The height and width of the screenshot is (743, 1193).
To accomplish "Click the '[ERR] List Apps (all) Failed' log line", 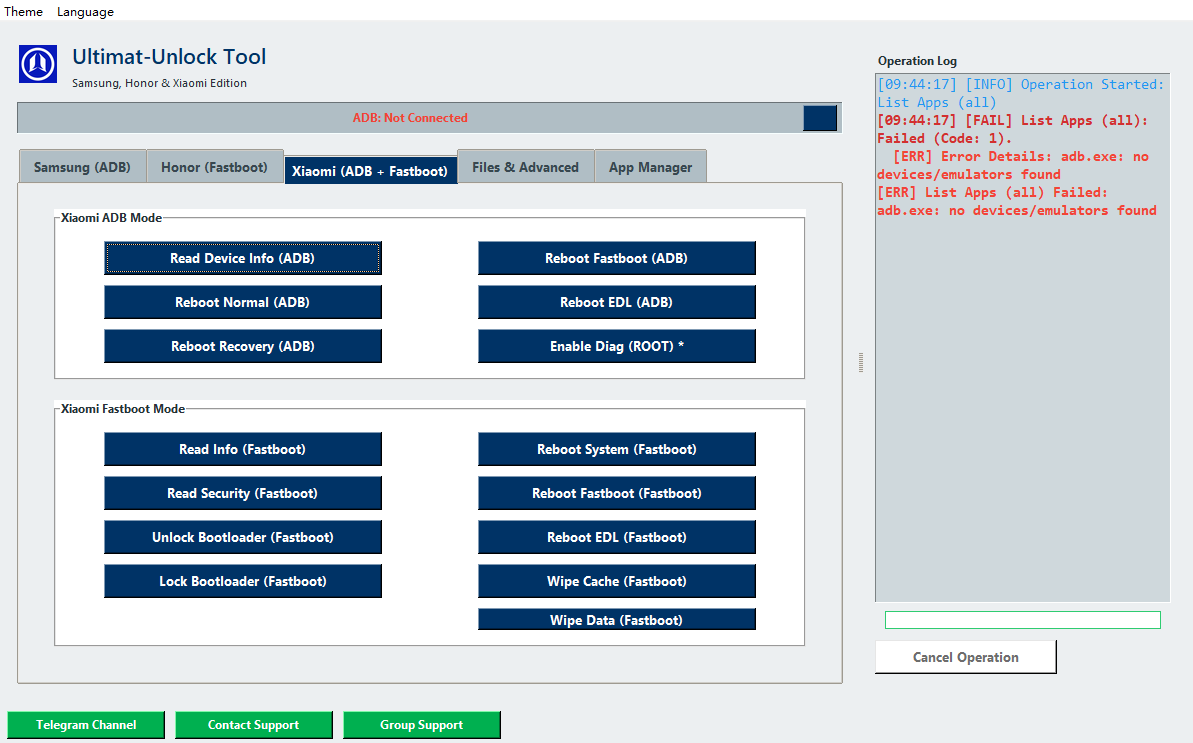I will point(1016,202).
